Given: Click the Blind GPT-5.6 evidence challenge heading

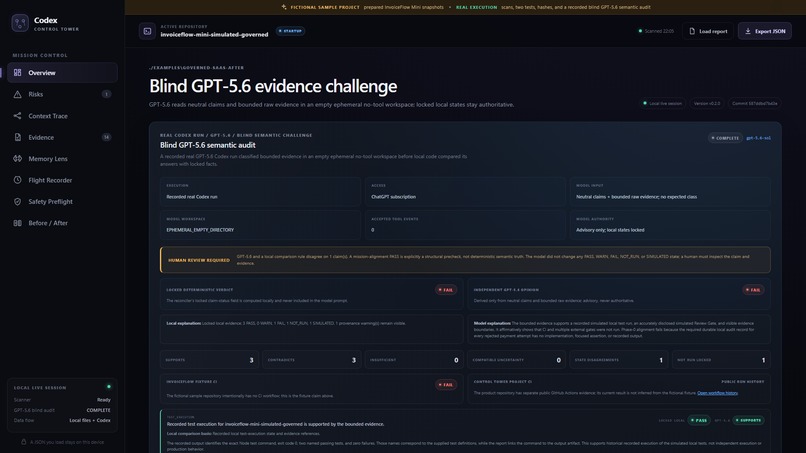Looking at the screenshot, I should point(273,86).
